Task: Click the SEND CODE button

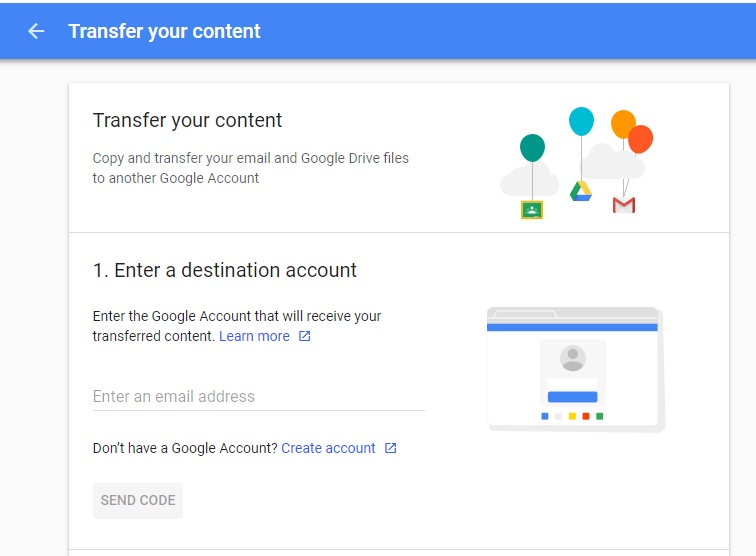Action: click(138, 501)
